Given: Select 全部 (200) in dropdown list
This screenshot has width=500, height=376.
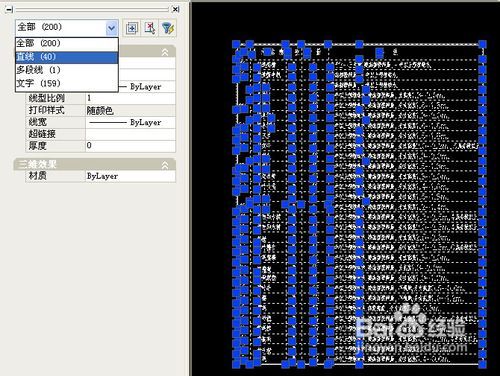Looking at the screenshot, I should tap(67, 44).
